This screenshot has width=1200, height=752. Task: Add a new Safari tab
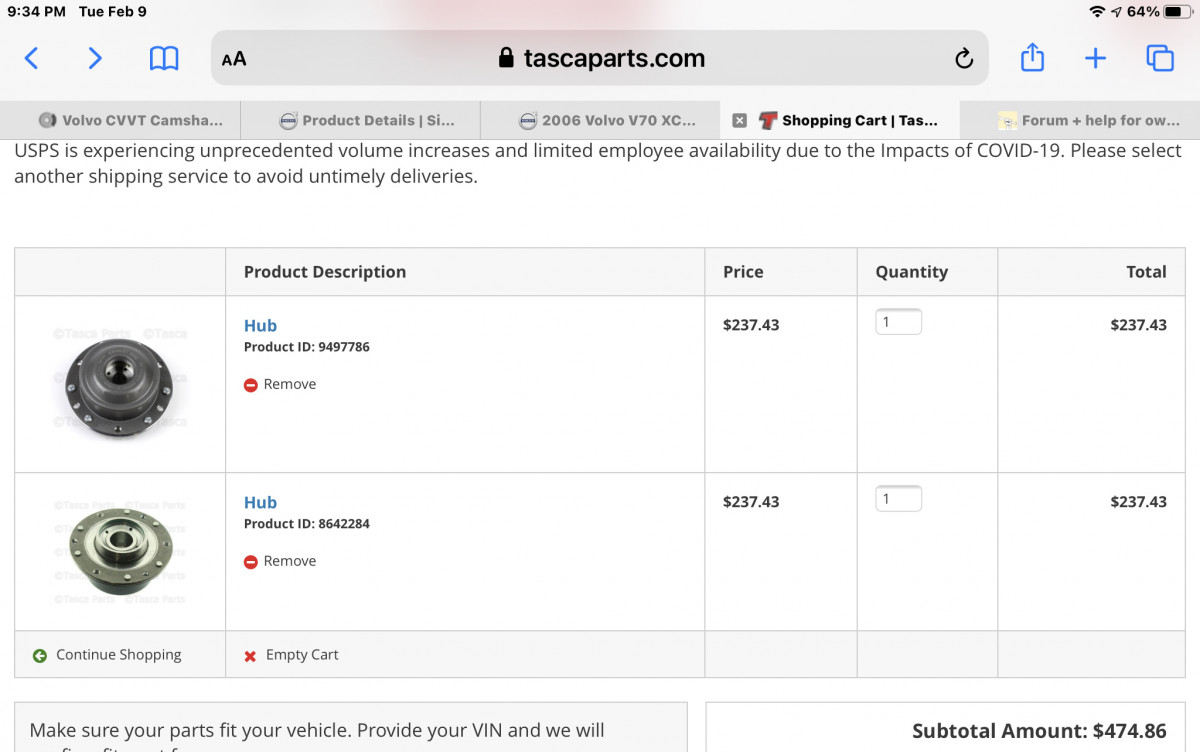(1096, 58)
